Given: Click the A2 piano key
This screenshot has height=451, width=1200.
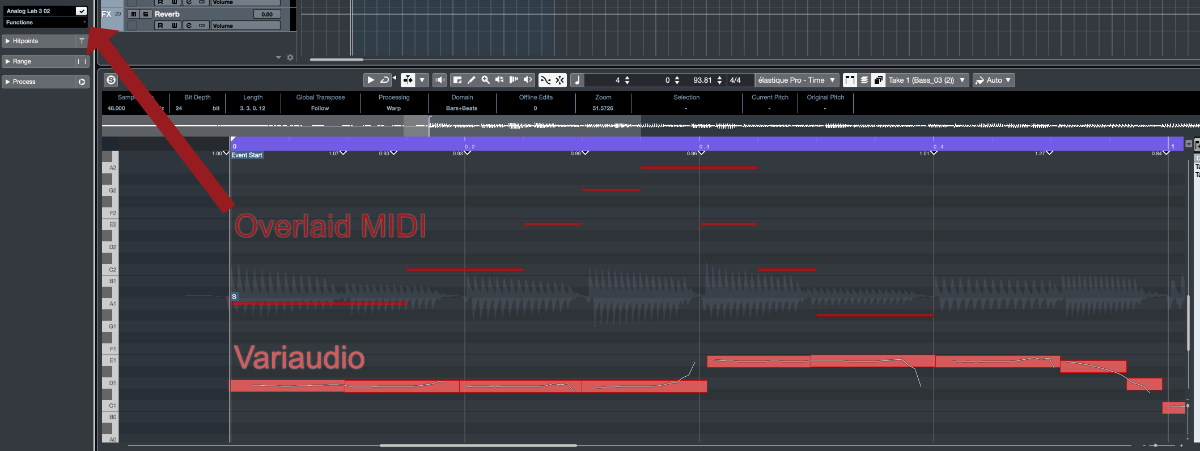Looking at the screenshot, I should [x=110, y=167].
